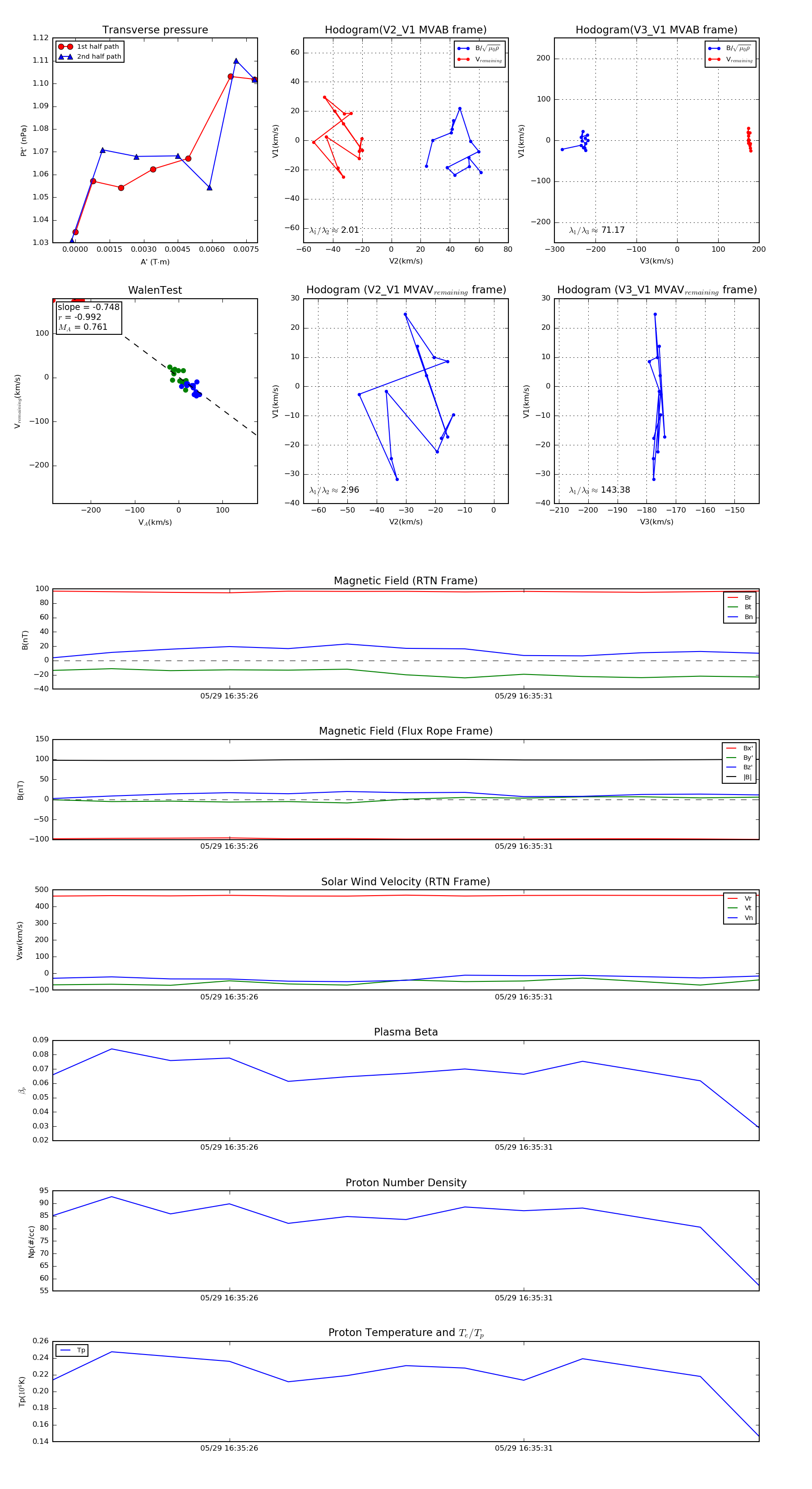The width and height of the screenshot is (812, 1489).
Task: Click the 'Vsw(km/s)' y-axis label
Action: [x=20, y=940]
